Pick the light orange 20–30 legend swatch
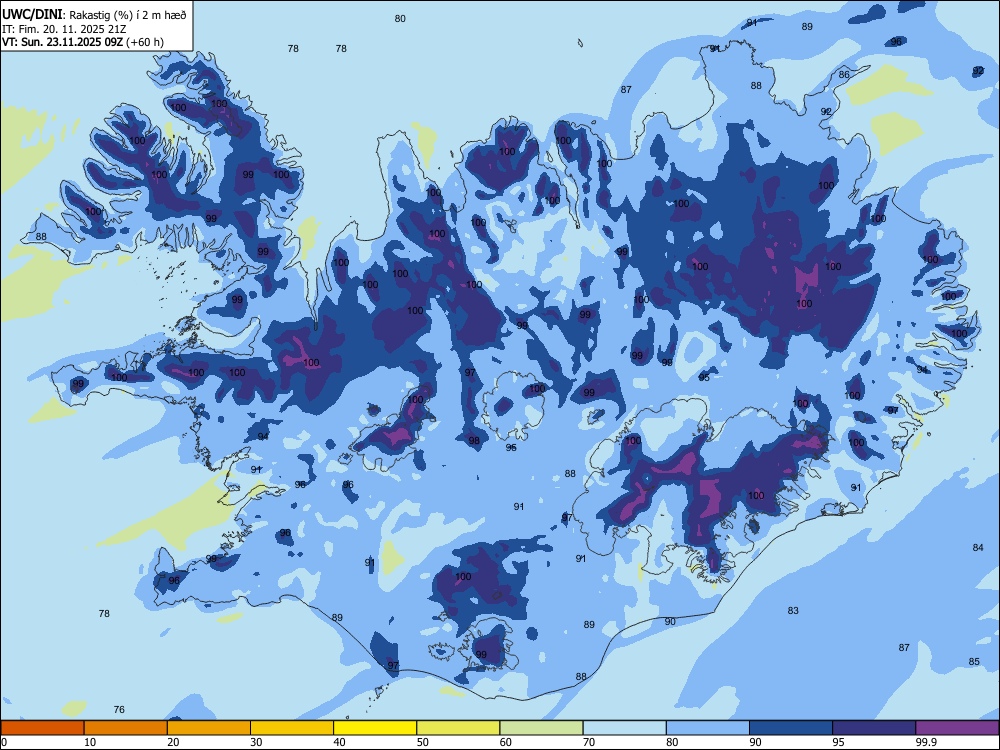1000x750 pixels. 209,728
